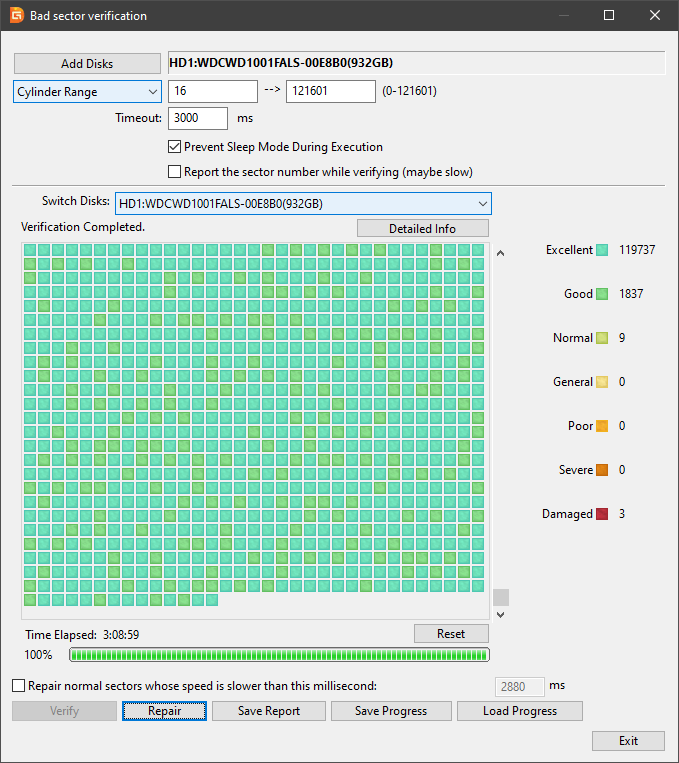The image size is (679, 763).
Task: Click the Time Elapsed value 3:08:59
Action: pyautogui.click(x=121, y=635)
